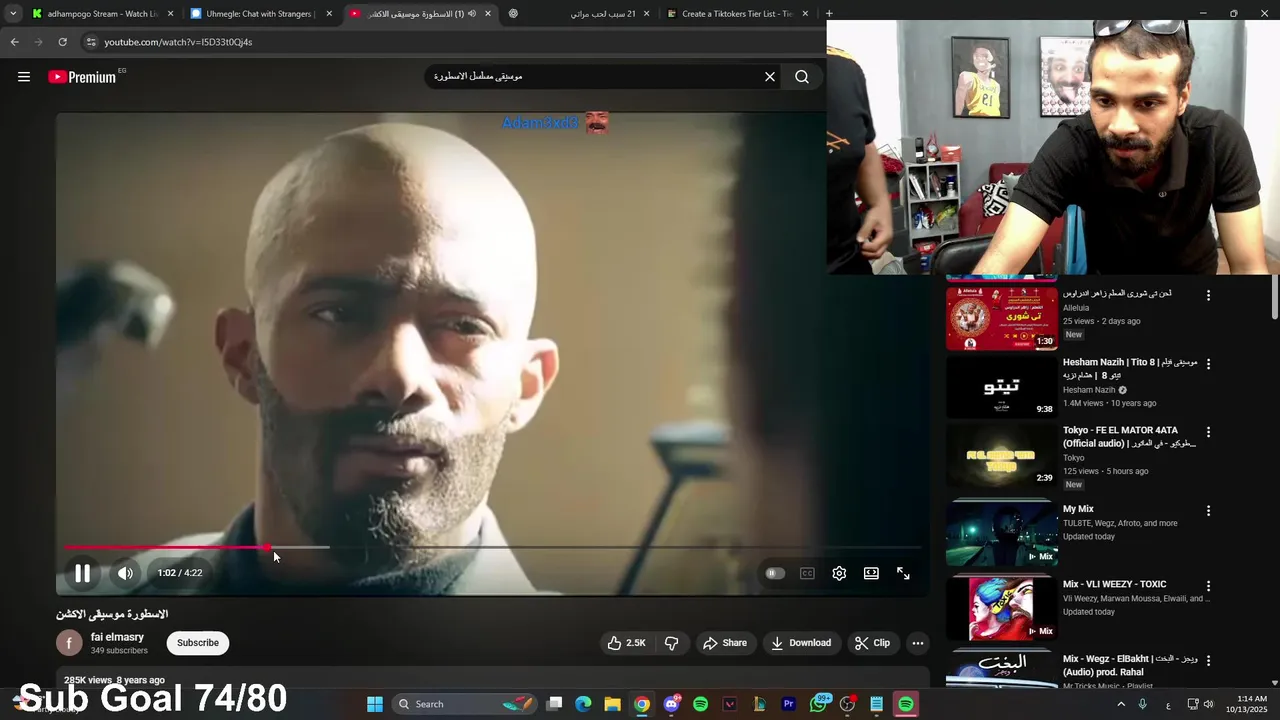
Task: Open a new browser tab
Action: pyautogui.click(x=829, y=14)
